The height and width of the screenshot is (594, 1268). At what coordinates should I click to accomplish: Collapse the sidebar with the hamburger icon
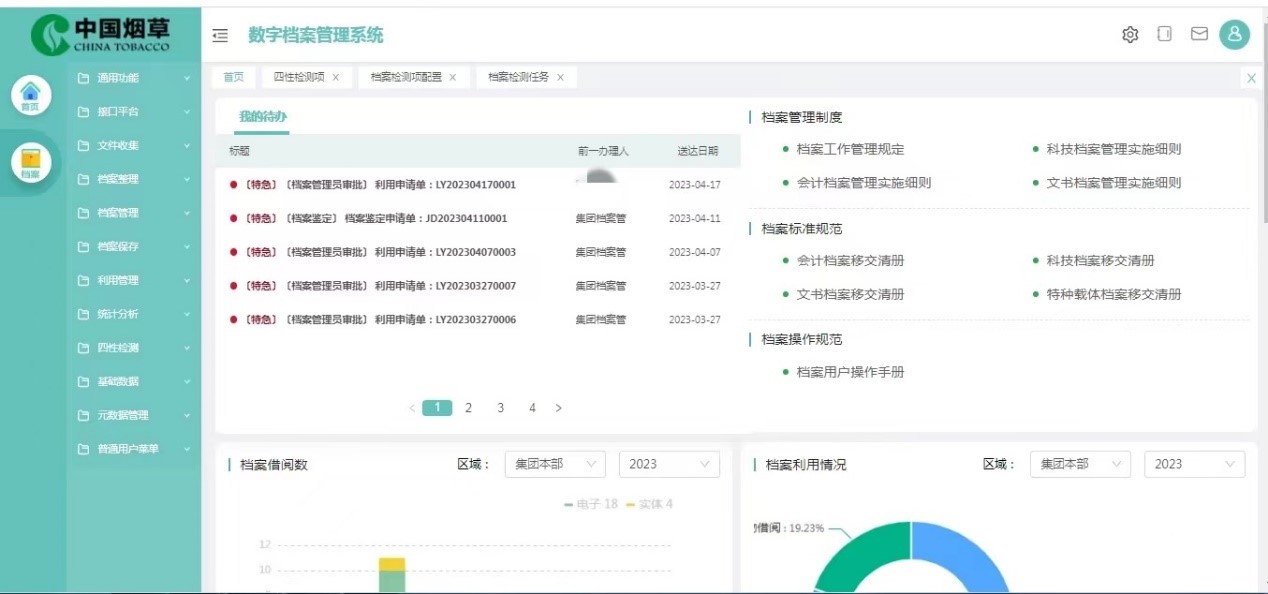point(220,36)
